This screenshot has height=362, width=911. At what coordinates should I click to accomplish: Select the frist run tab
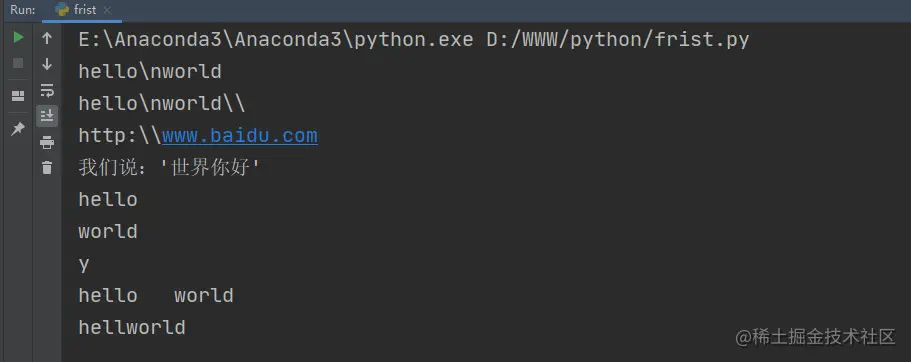click(x=82, y=10)
